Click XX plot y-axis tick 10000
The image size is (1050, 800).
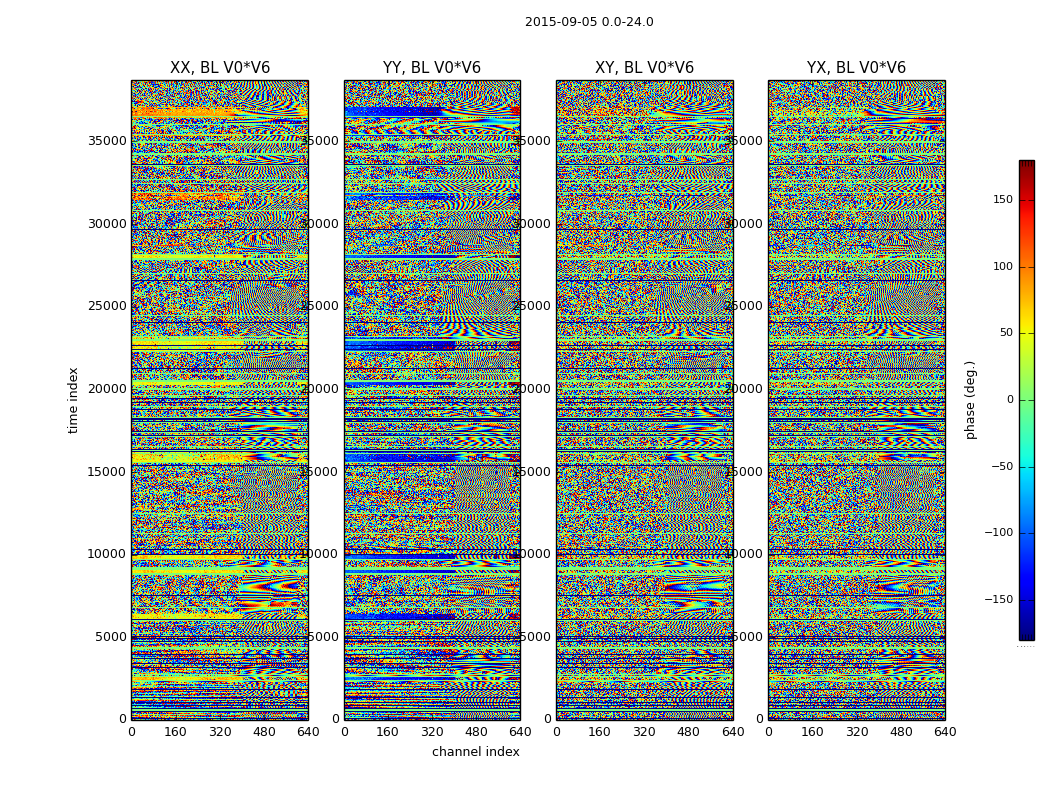(x=107, y=554)
